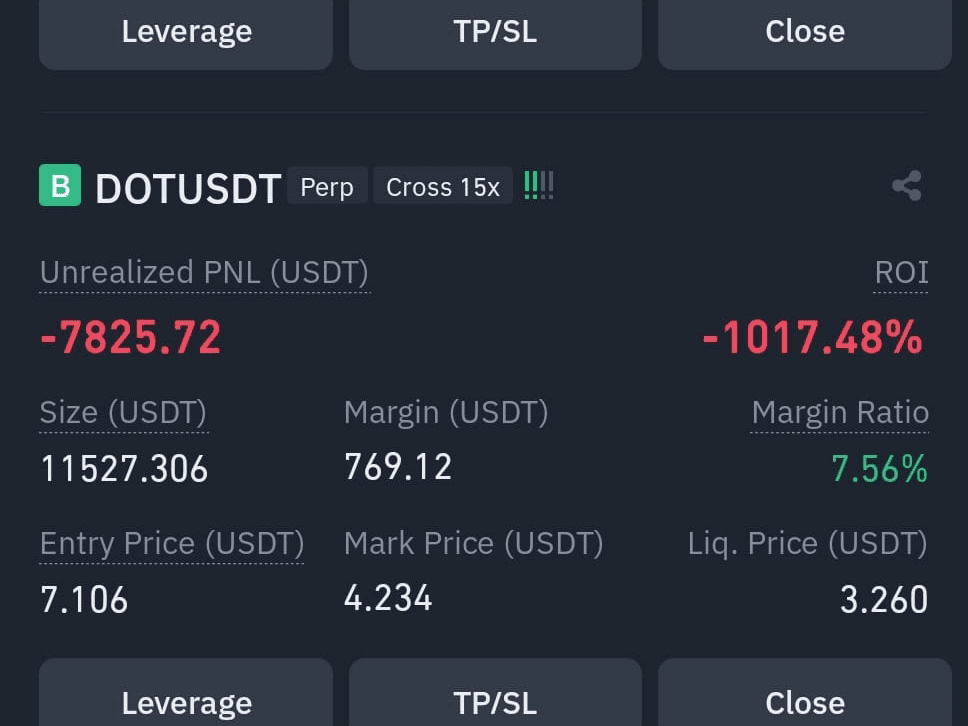Screen dimensions: 968x726
Task: Tap the Perp contract tag
Action: (327, 186)
